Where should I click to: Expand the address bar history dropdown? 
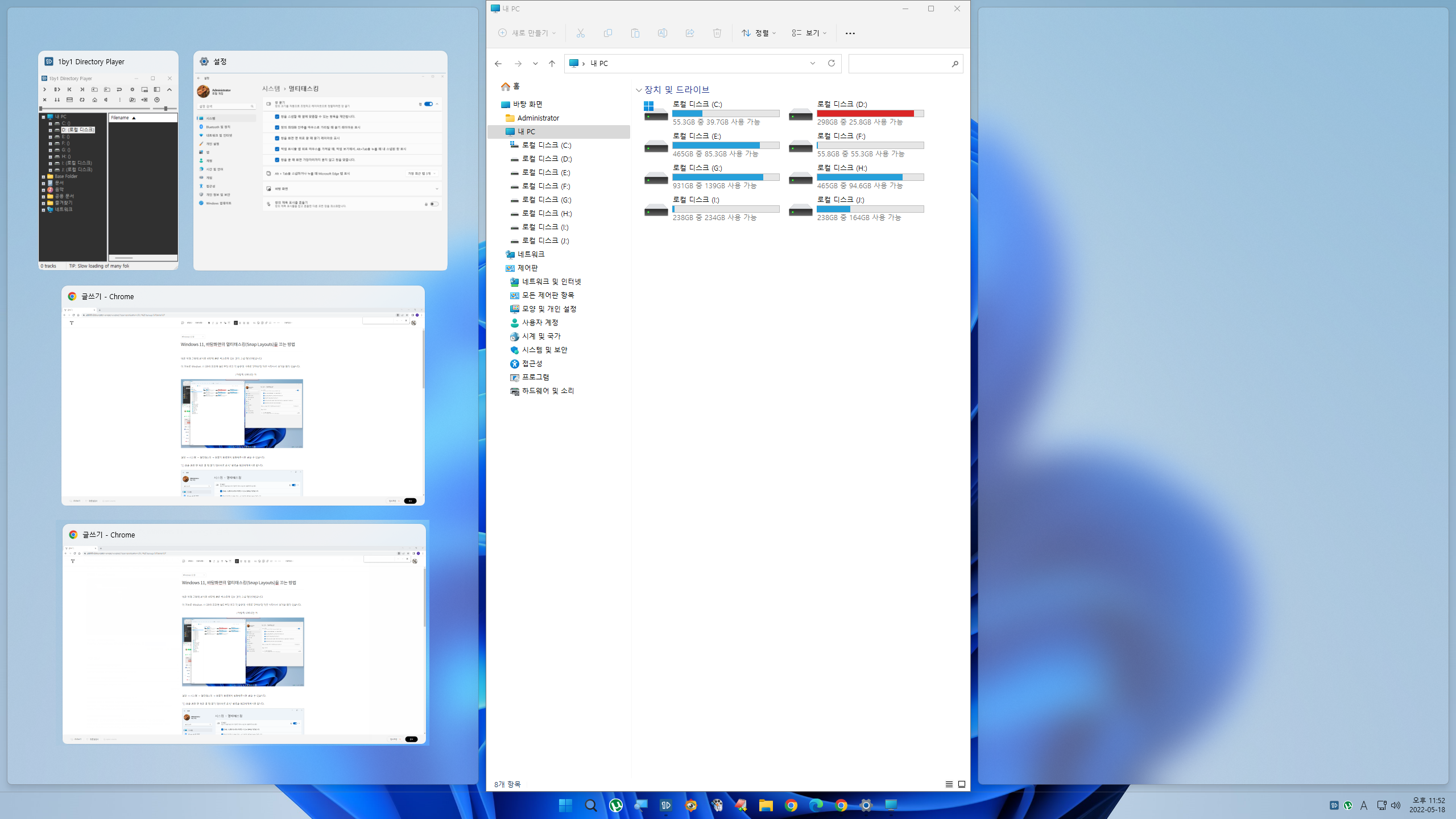point(812,63)
